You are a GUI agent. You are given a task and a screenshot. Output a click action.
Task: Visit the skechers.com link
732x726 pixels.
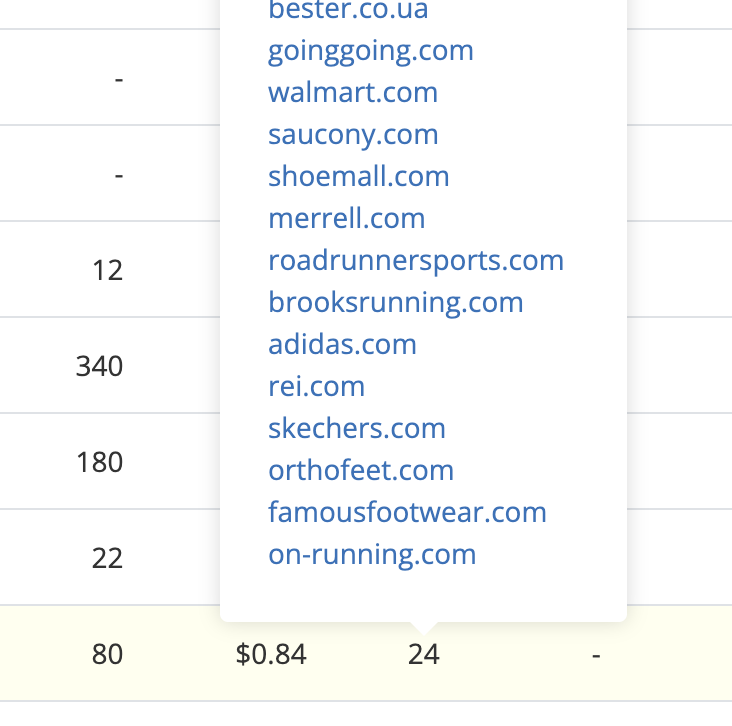pyautogui.click(x=356, y=429)
